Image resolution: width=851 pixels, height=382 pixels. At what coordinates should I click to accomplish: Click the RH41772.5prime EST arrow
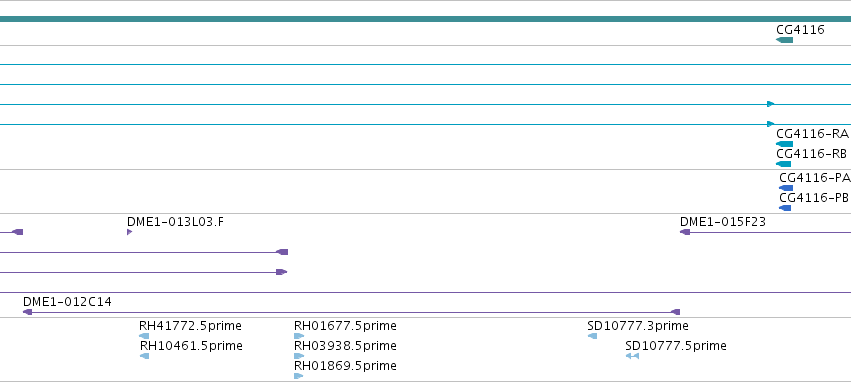pos(144,336)
